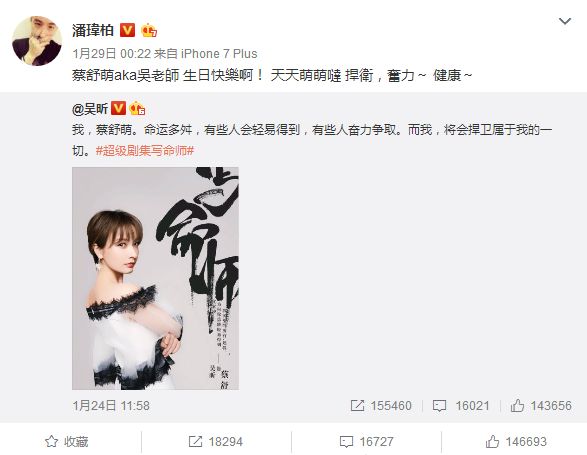587x455 pixels.
Task: Click the orange verified V badge beside 潘瑋柏
Action: click(x=127, y=30)
